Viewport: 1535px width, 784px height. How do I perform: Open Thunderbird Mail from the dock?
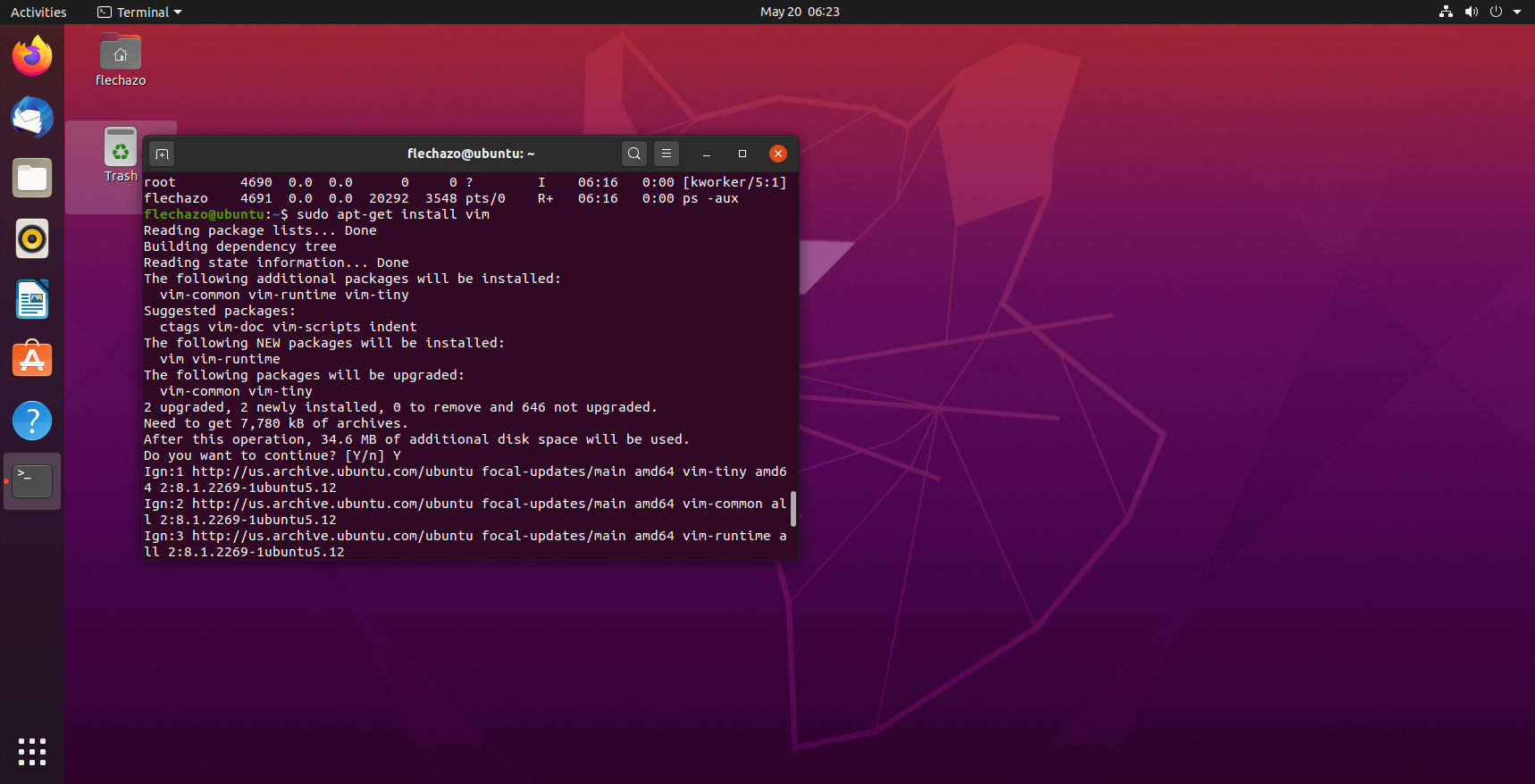pyautogui.click(x=32, y=118)
